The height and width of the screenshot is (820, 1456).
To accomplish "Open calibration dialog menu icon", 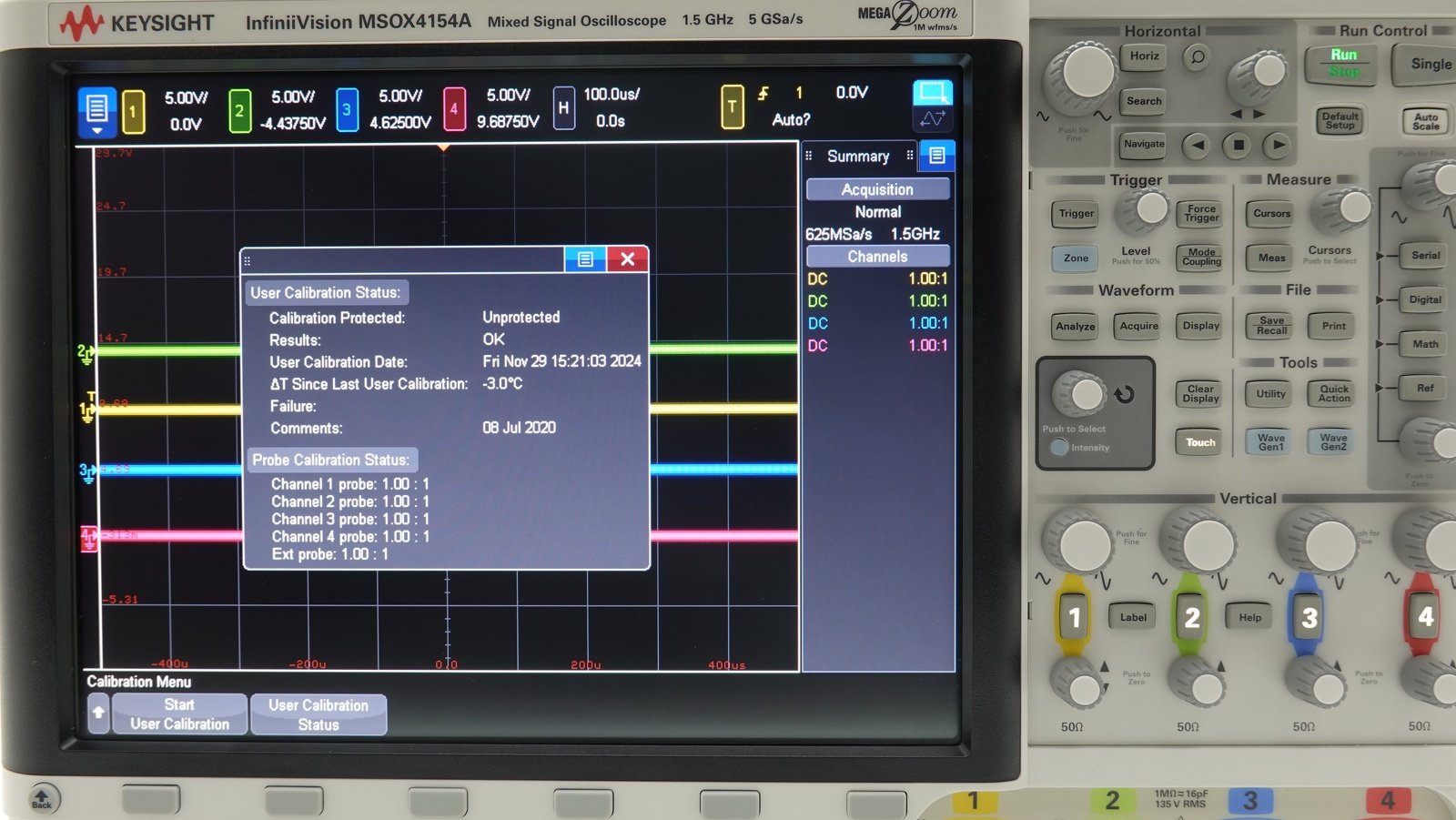I will (x=585, y=259).
